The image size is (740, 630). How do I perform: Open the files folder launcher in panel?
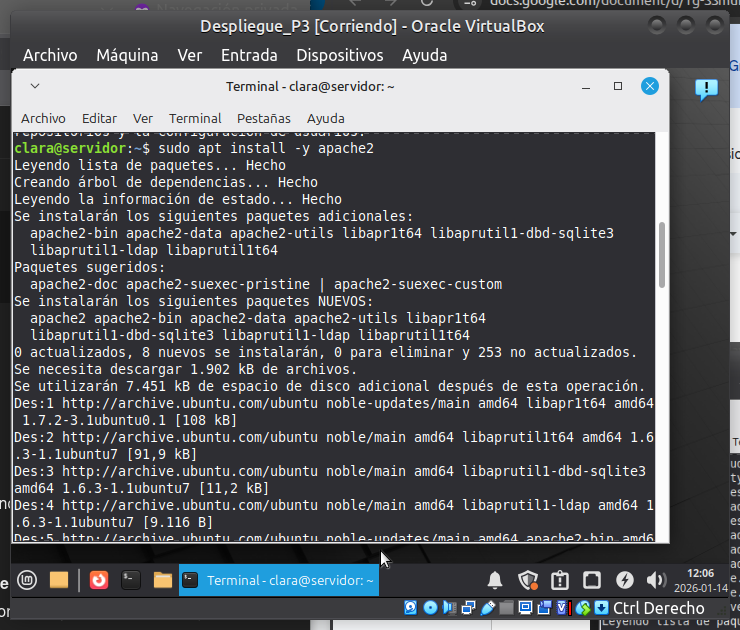[x=58, y=579]
